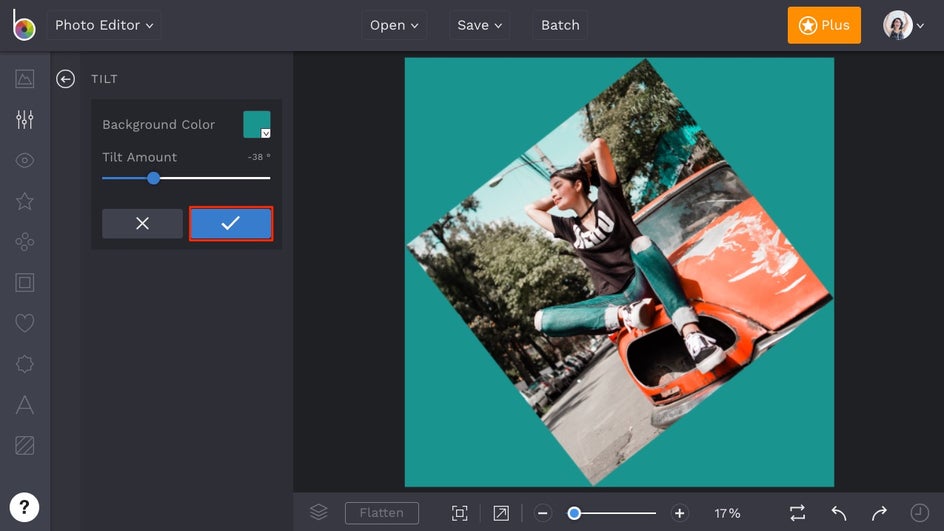Open the Overlays heart sidebar icon
Viewport: 944px width, 531px height.
(25, 323)
